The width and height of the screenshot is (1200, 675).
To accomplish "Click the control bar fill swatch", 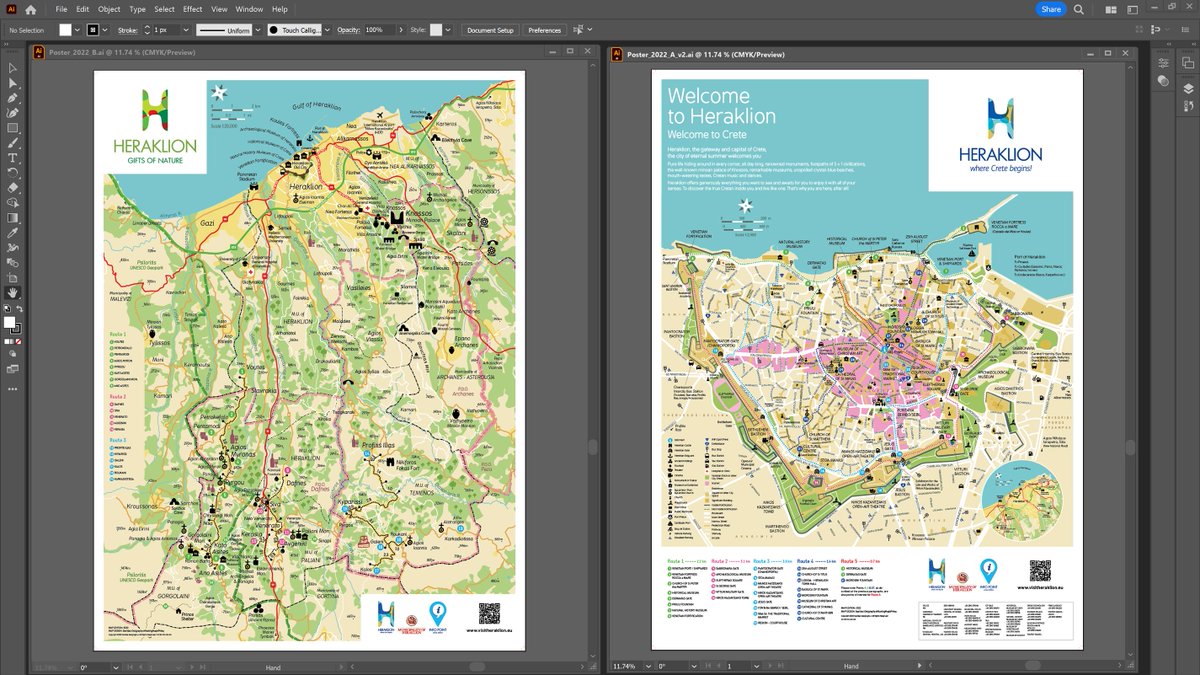I will (x=66, y=30).
